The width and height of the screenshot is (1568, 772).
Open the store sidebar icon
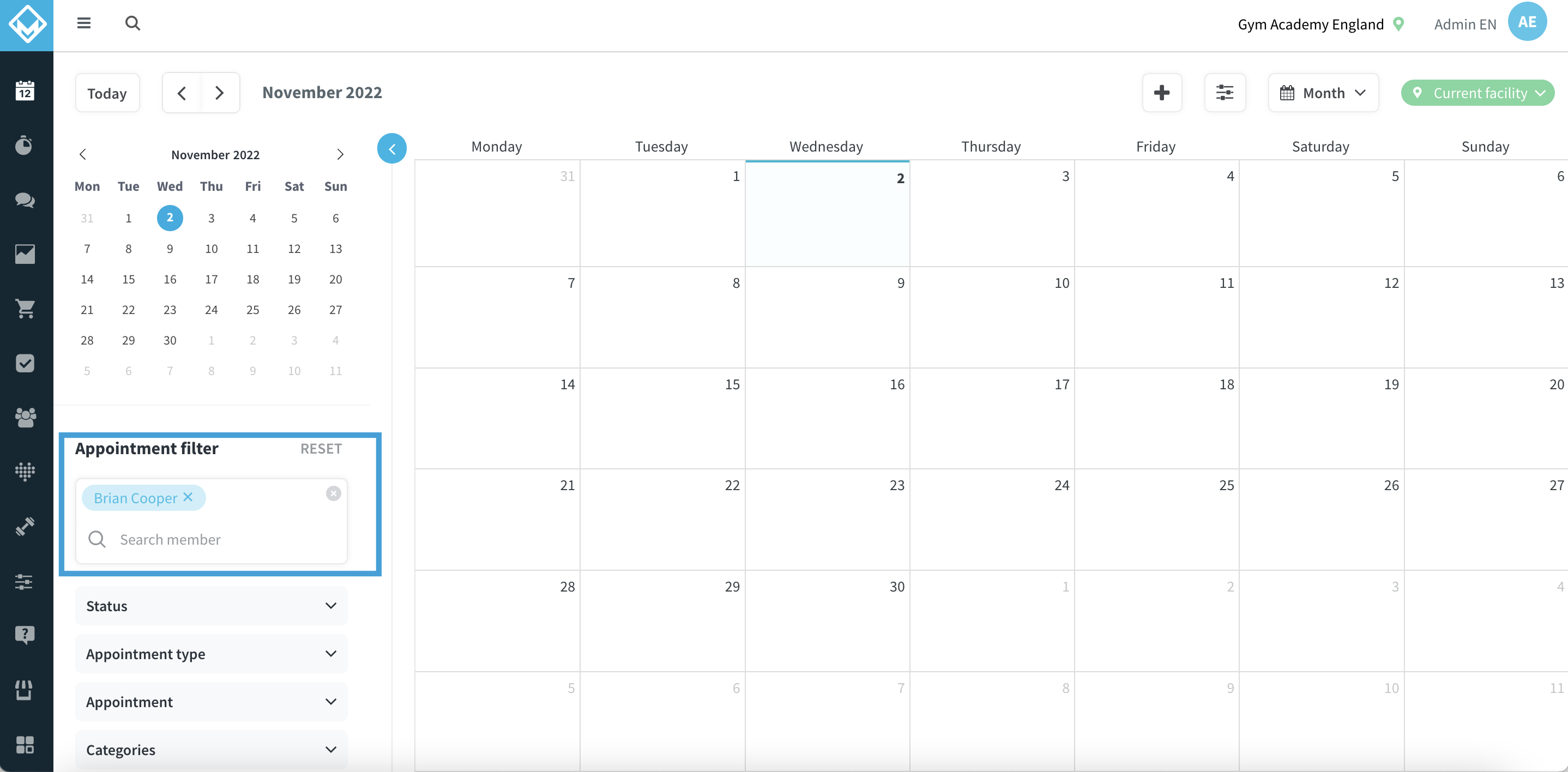click(24, 690)
